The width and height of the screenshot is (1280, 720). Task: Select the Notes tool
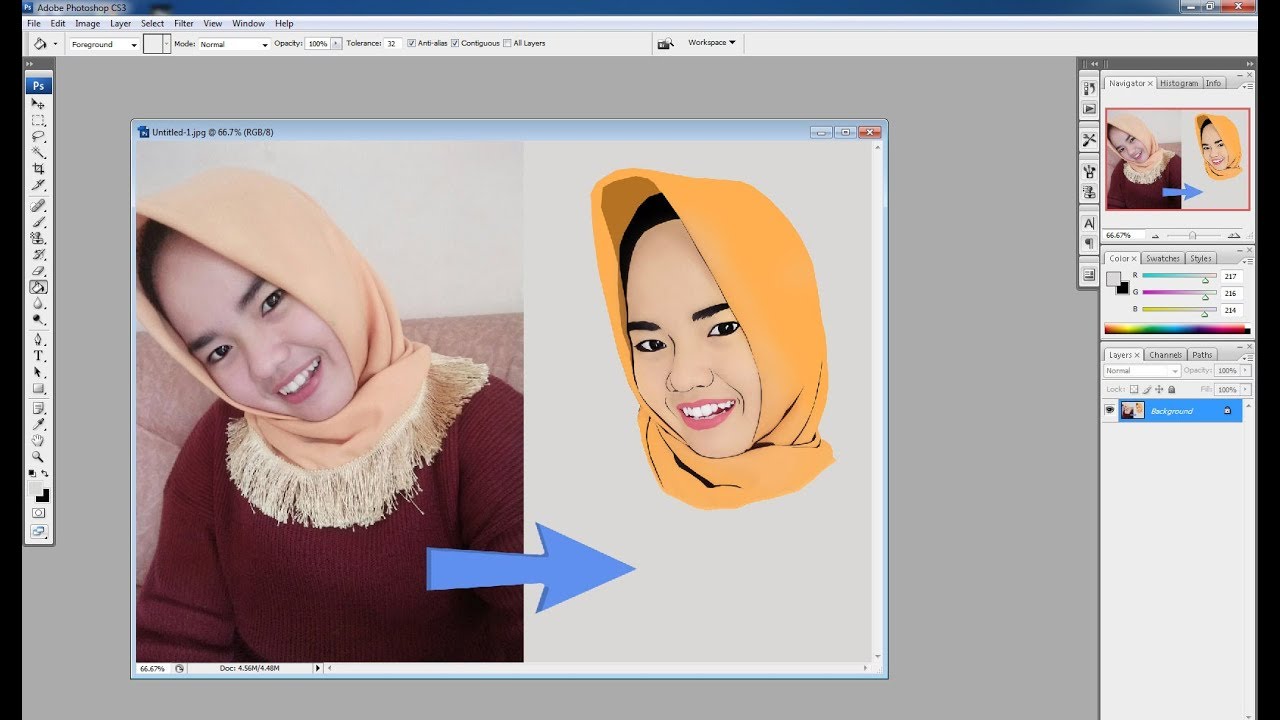coord(38,408)
